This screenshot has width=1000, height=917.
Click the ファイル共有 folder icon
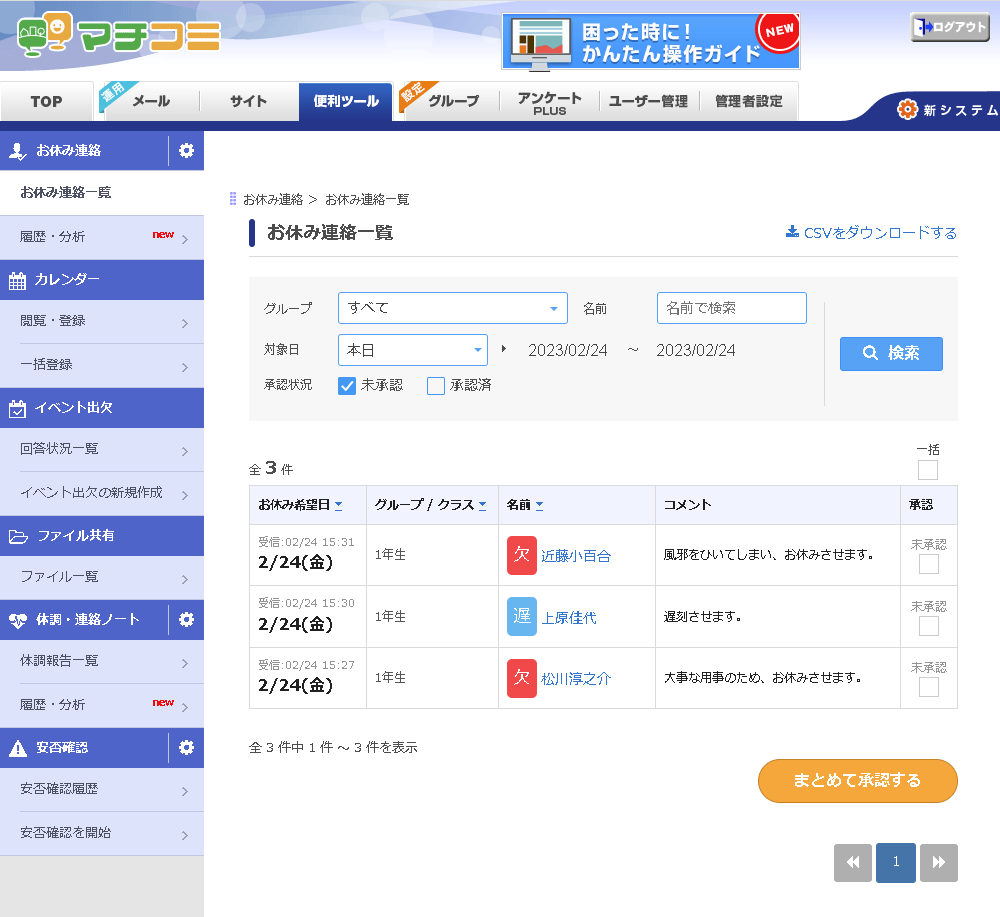(18, 536)
